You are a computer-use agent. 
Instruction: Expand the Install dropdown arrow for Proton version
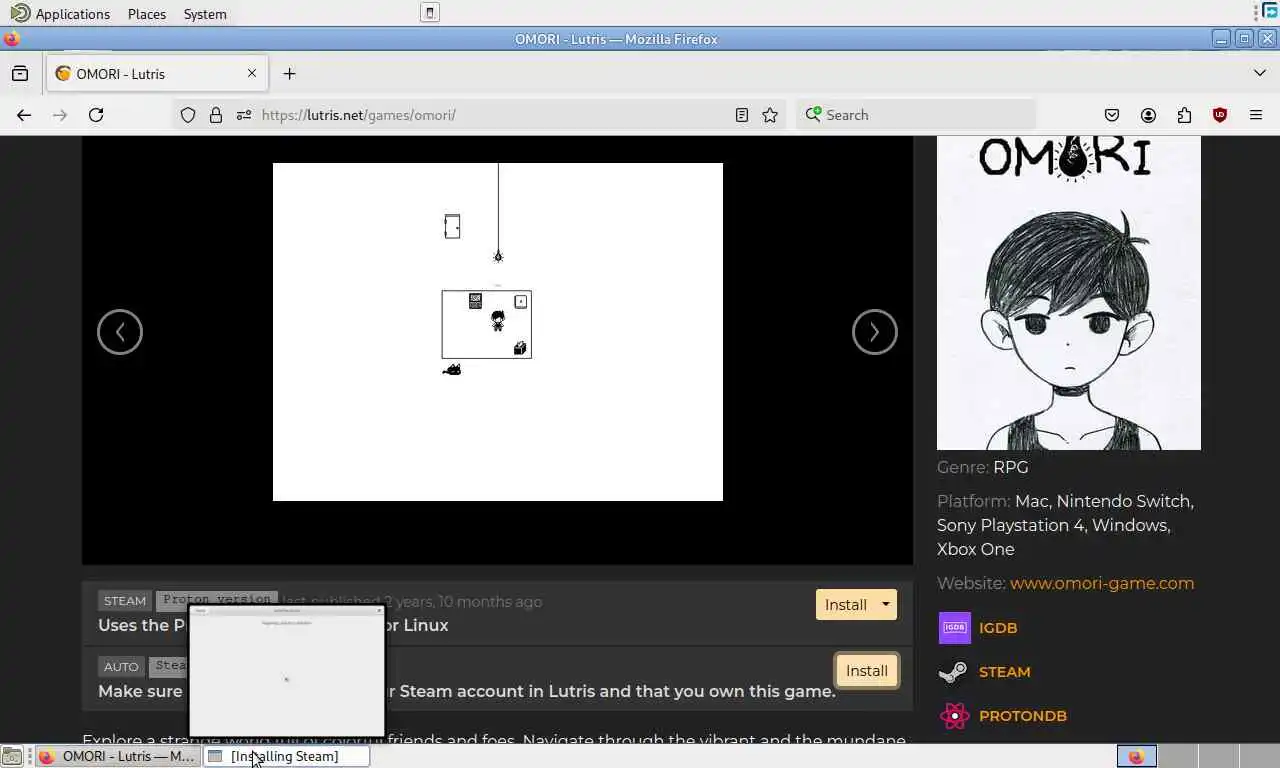[x=886, y=605]
